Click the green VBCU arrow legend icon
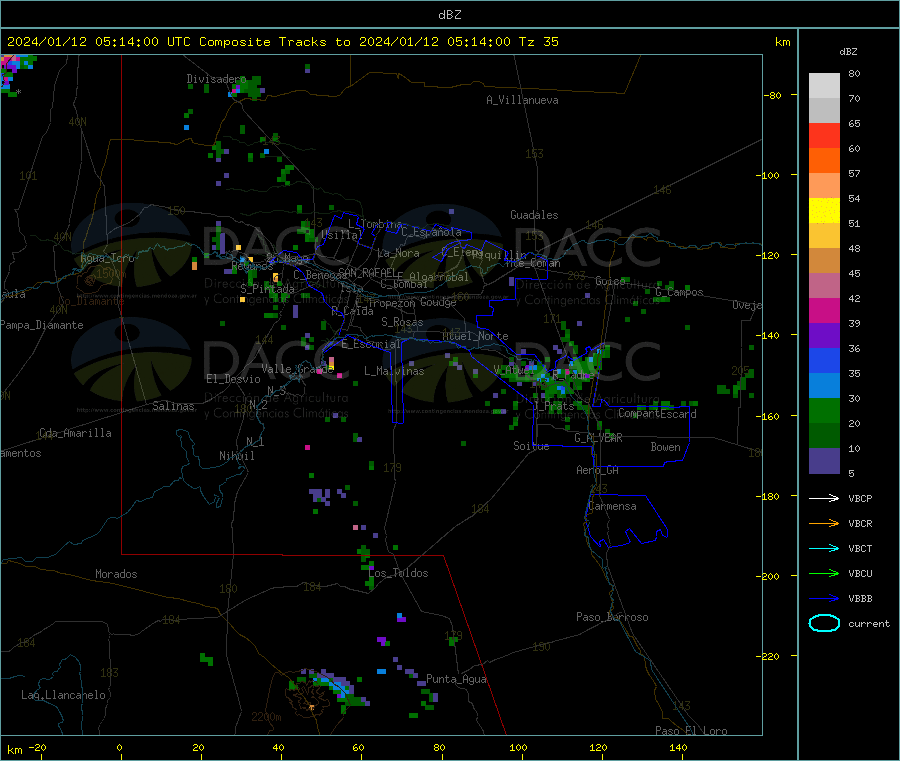This screenshot has height=761, width=900. [x=824, y=573]
